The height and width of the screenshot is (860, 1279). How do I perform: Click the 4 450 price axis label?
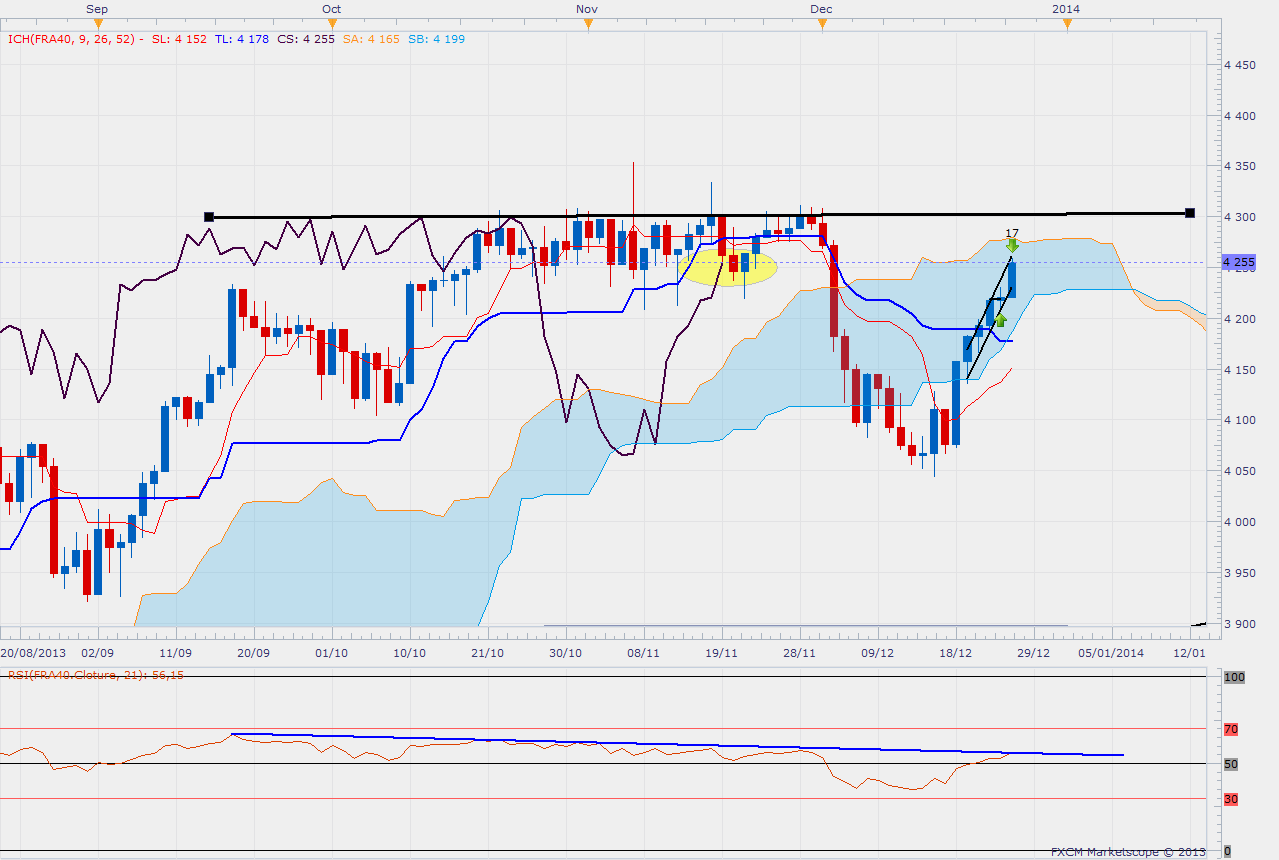point(1238,65)
